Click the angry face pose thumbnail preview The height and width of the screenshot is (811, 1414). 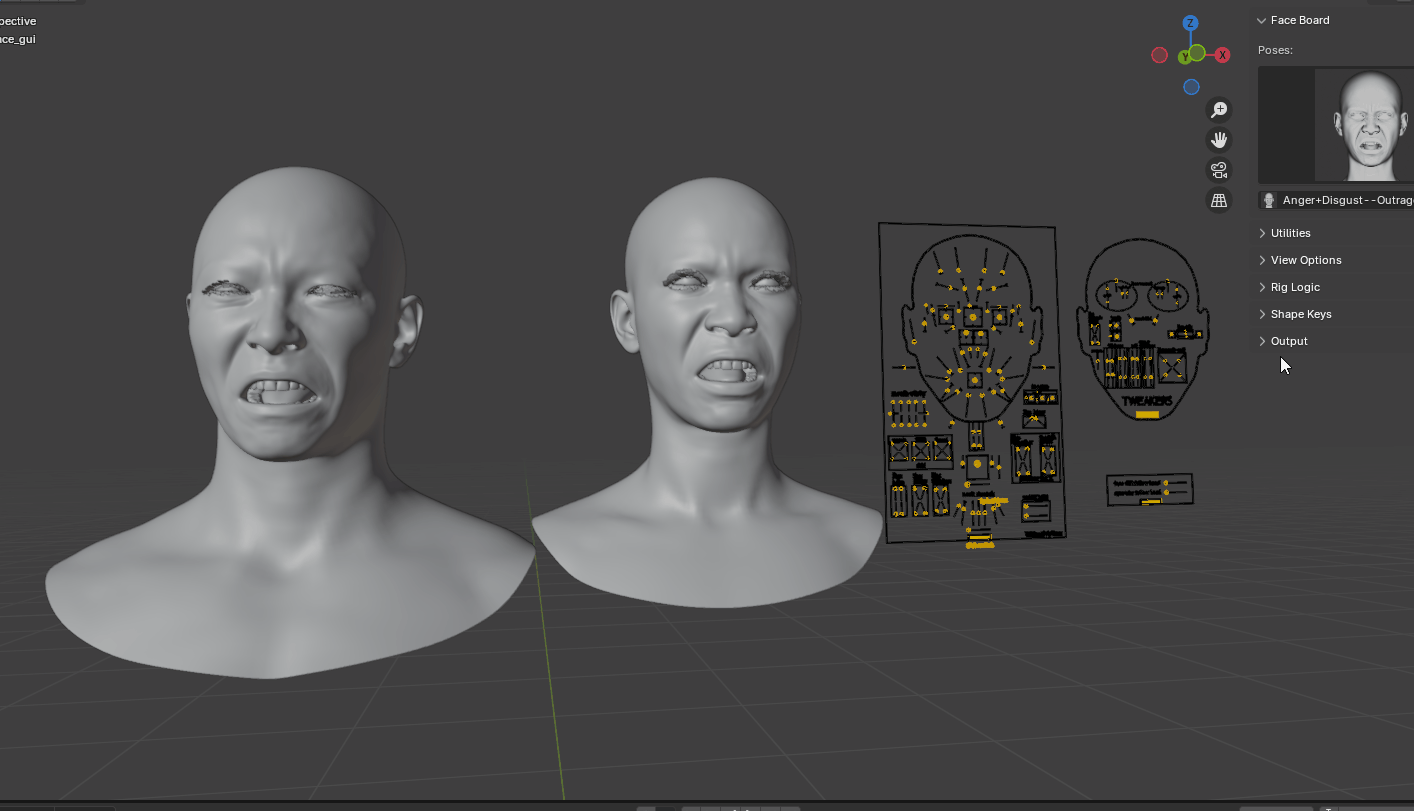[1366, 125]
